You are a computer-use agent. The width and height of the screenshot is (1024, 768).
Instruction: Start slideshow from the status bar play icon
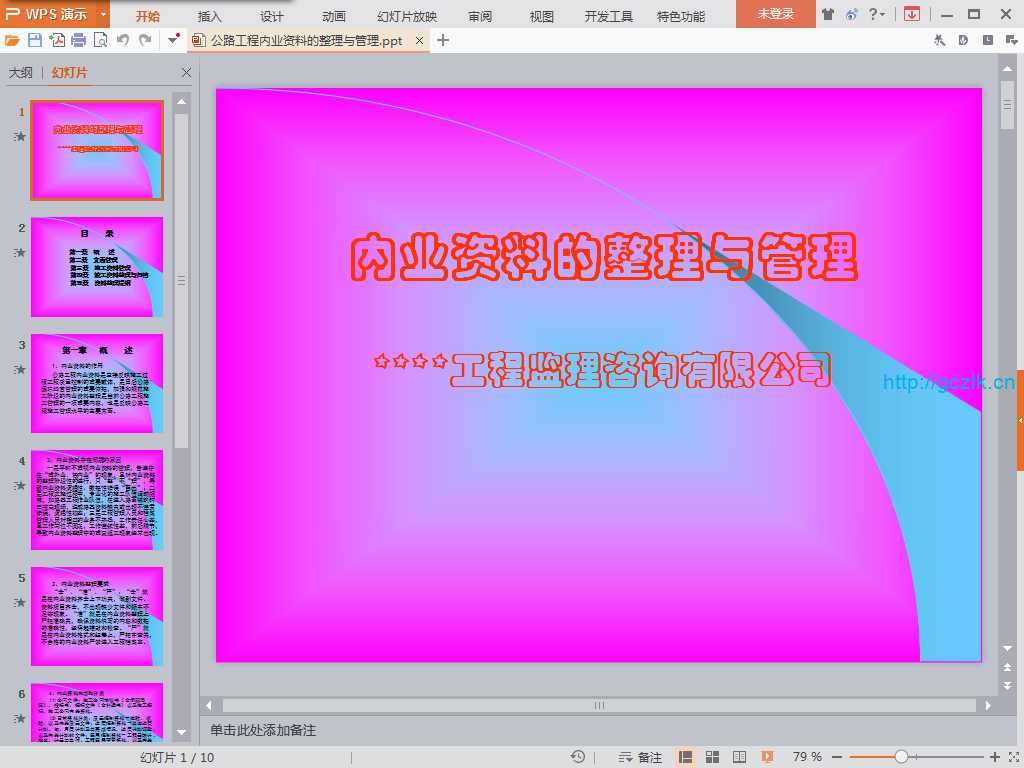click(767, 757)
